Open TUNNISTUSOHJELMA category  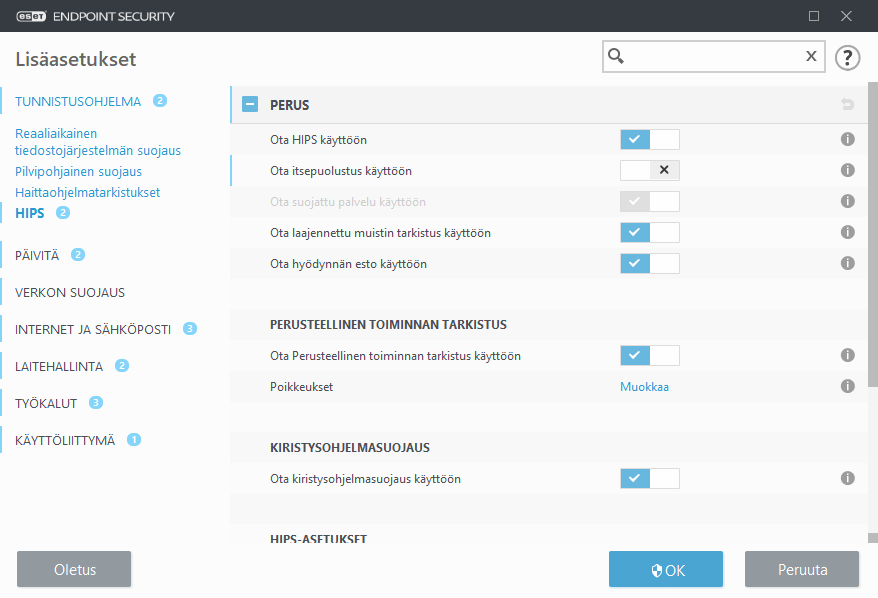(78, 102)
